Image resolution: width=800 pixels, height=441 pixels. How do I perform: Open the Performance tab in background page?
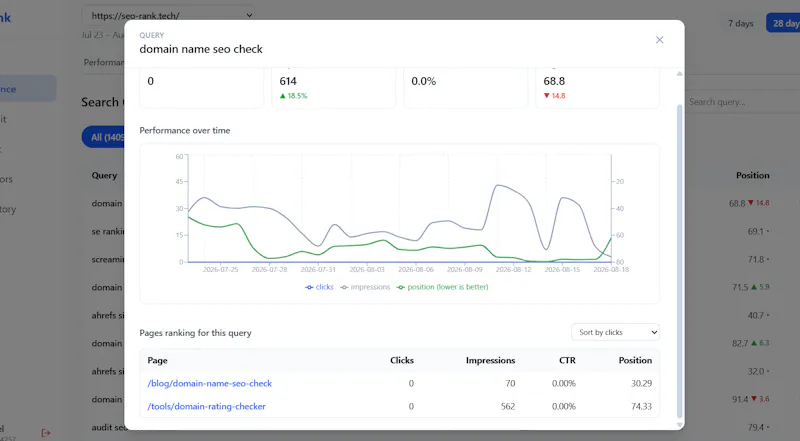pyautogui.click(x=104, y=62)
